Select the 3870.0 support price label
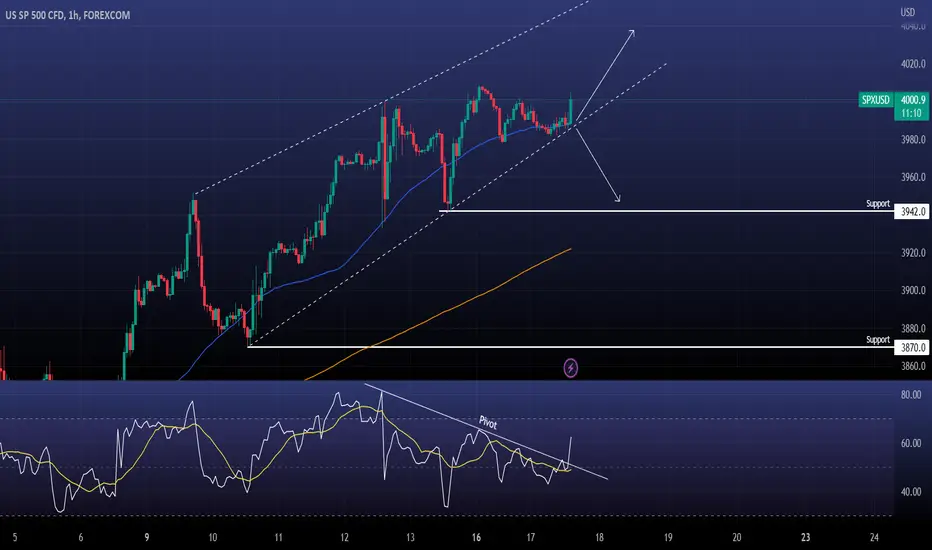 pos(912,347)
